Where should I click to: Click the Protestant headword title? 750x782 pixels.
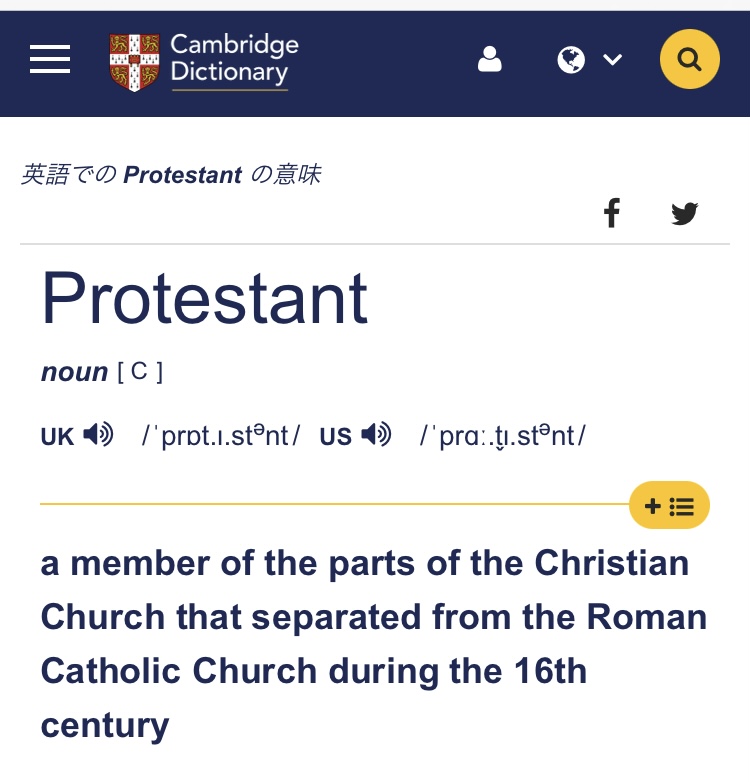tap(204, 299)
